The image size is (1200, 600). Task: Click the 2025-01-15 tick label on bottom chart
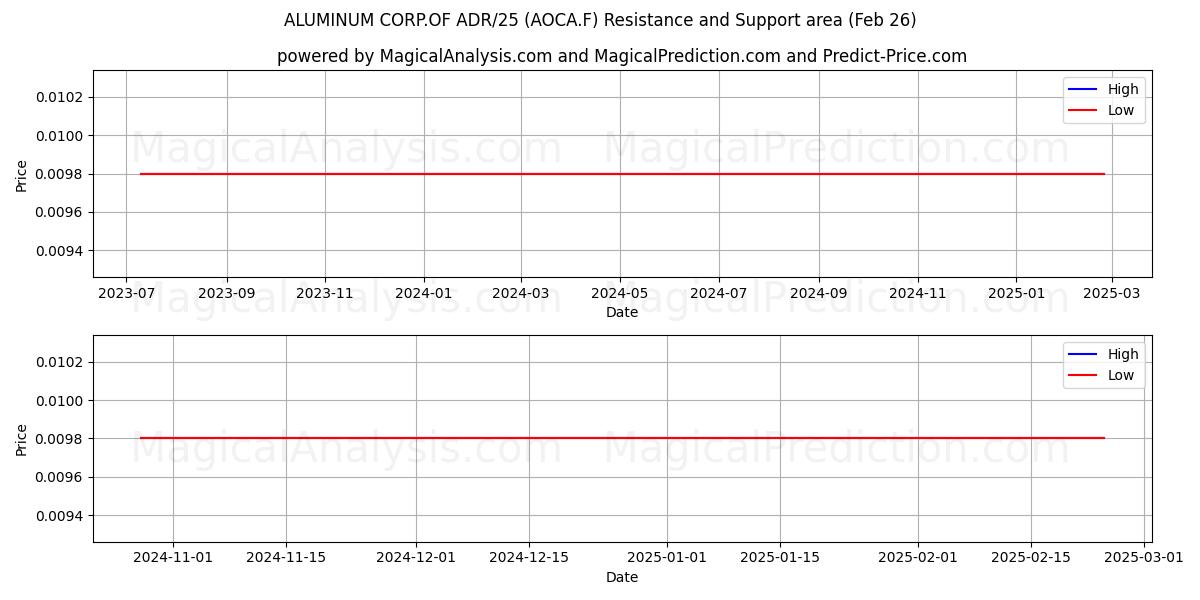(x=780, y=558)
